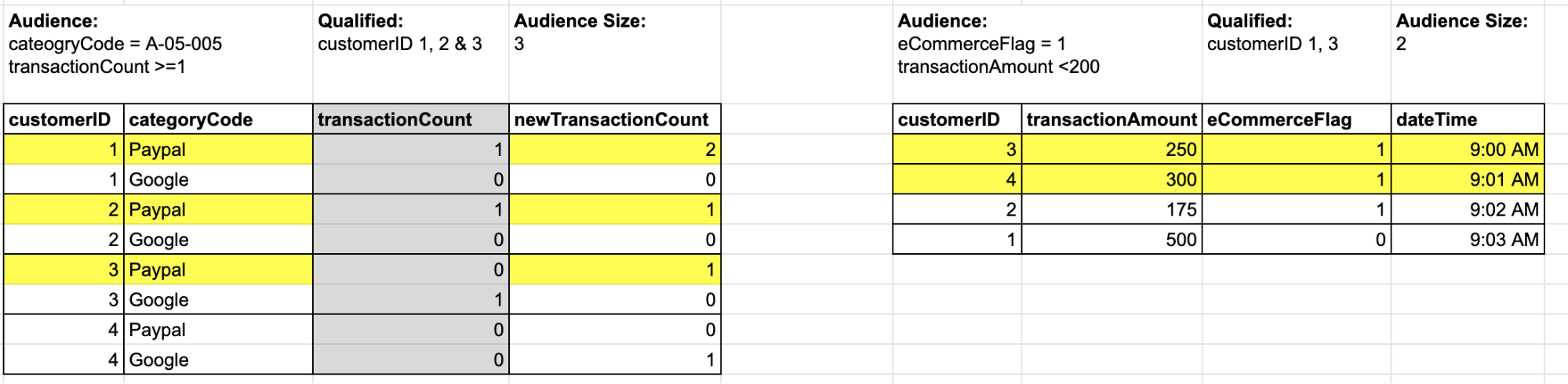The width and height of the screenshot is (1568, 384).
Task: Select the 9:02 AM cell
Action: click(x=1467, y=209)
